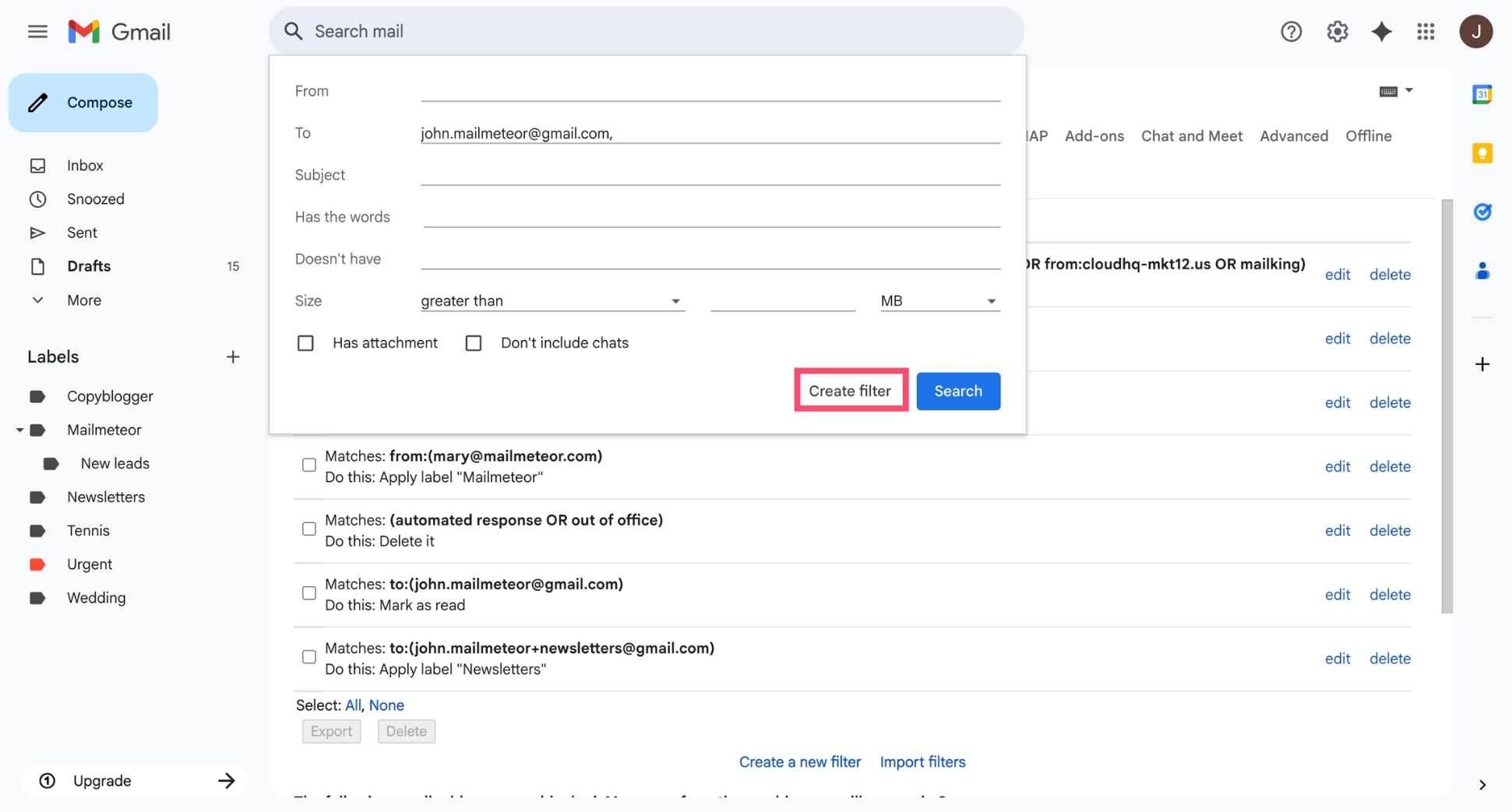The width and height of the screenshot is (1512, 812).
Task: Open Gmail Help
Action: coord(1291,31)
